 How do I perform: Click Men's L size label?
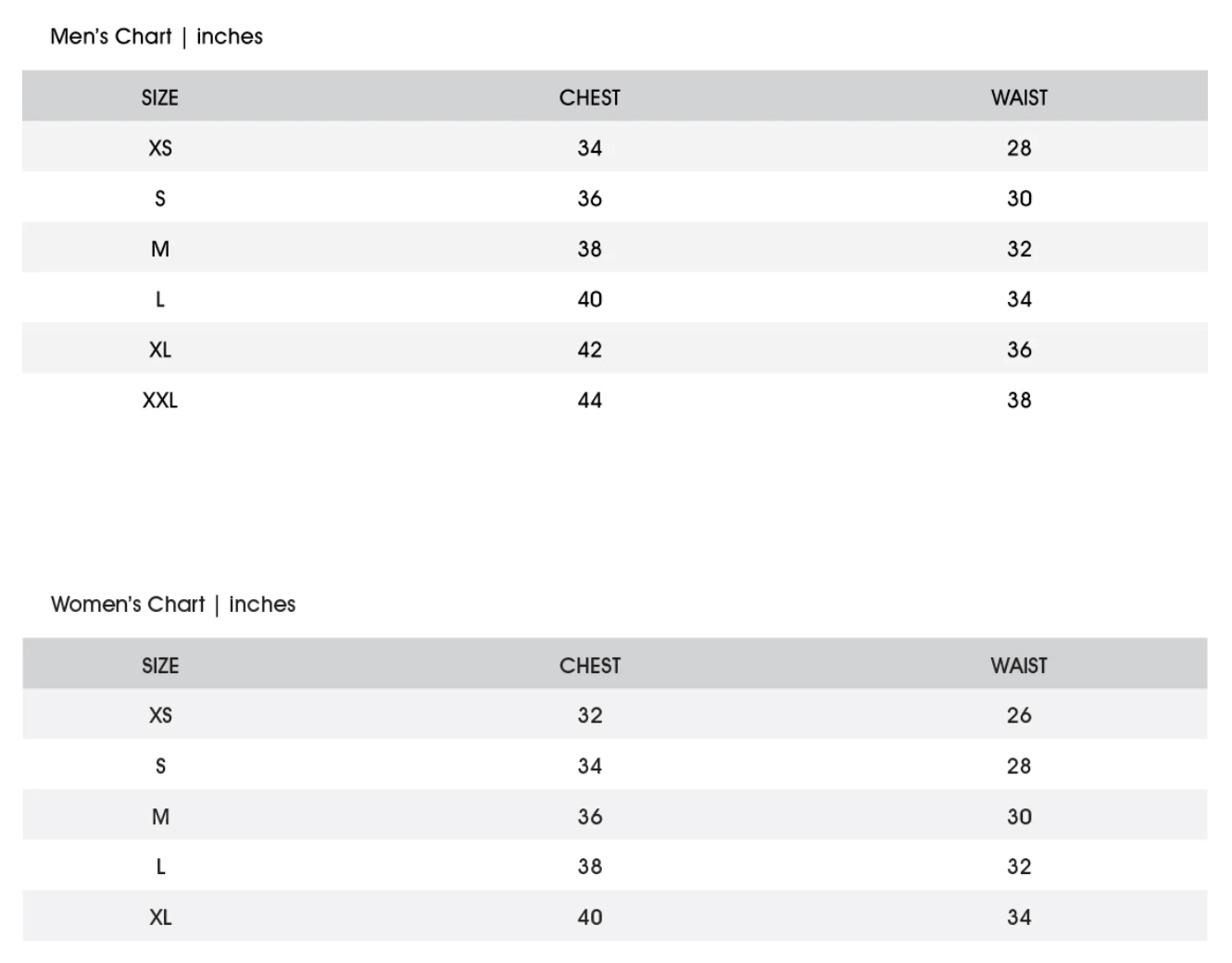pos(159,299)
